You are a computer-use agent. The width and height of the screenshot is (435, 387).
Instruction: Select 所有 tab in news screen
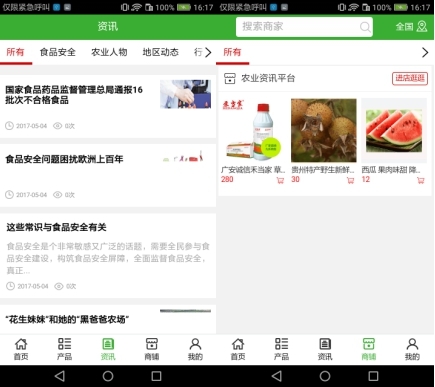pos(15,52)
